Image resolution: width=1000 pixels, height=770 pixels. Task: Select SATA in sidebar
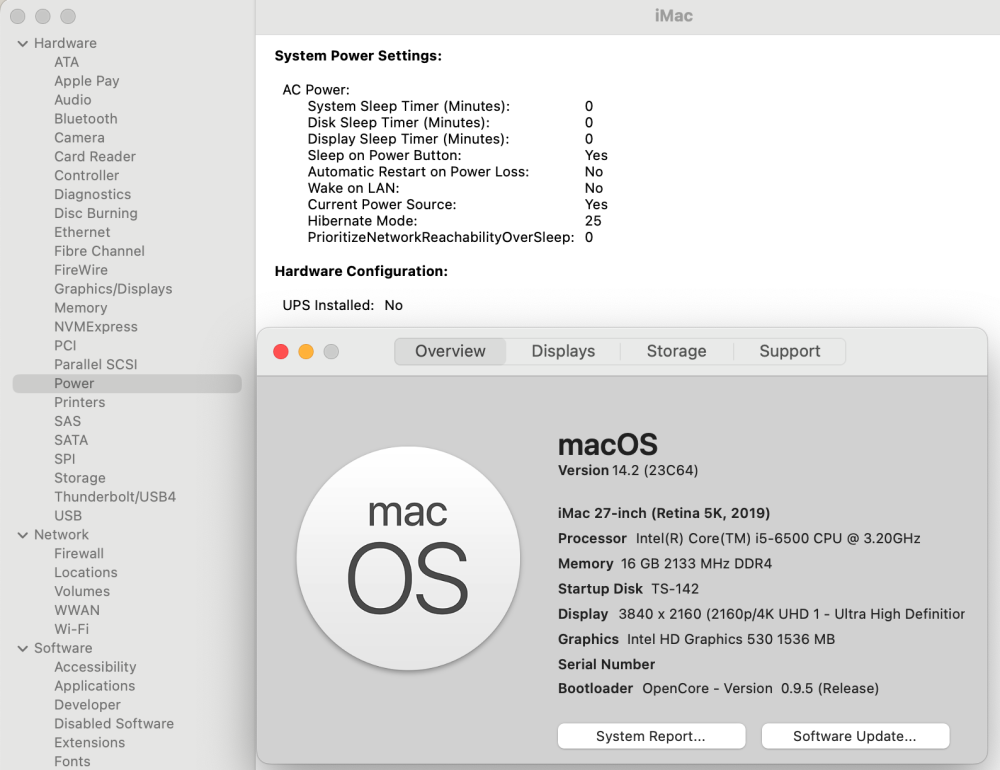tap(71, 440)
